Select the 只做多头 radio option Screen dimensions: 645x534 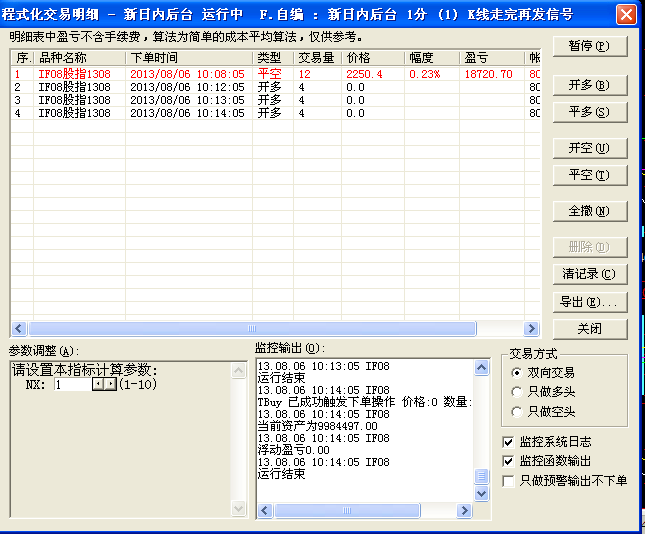pyautogui.click(x=543, y=392)
